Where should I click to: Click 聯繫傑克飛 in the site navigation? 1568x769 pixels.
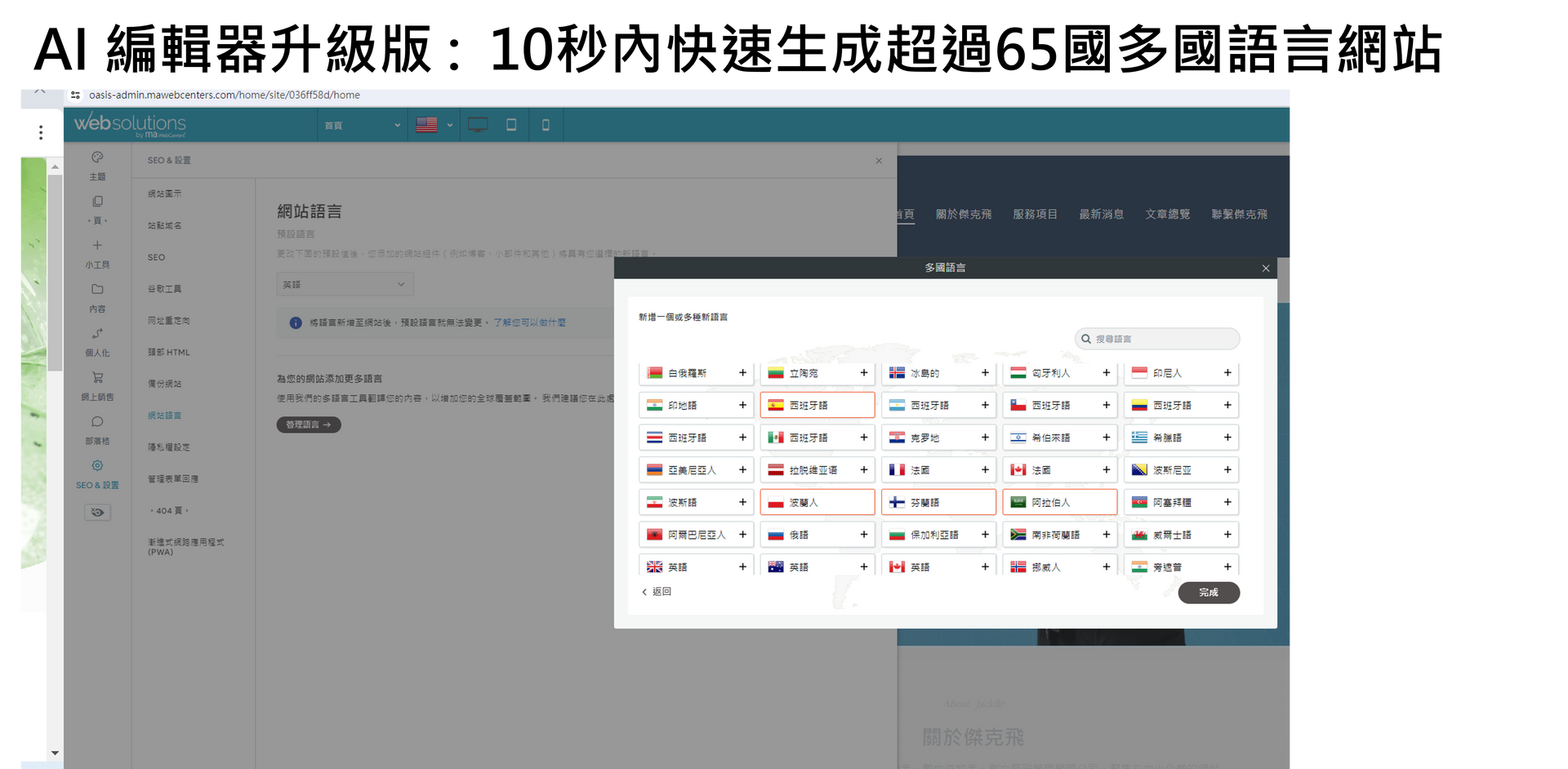(1239, 214)
